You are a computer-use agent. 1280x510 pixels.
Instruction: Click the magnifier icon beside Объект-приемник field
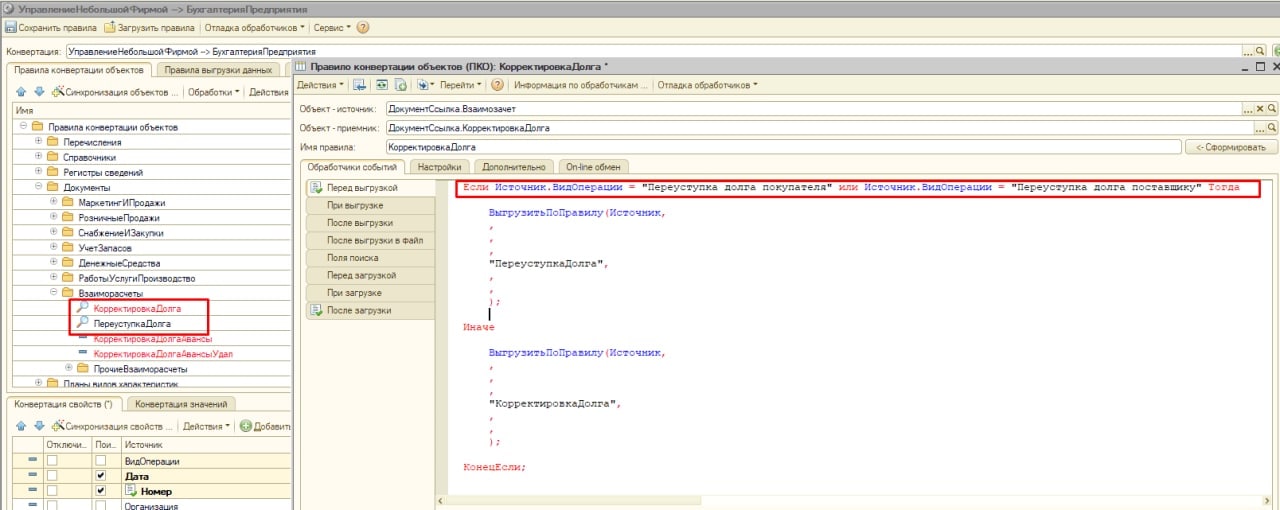point(1272,128)
